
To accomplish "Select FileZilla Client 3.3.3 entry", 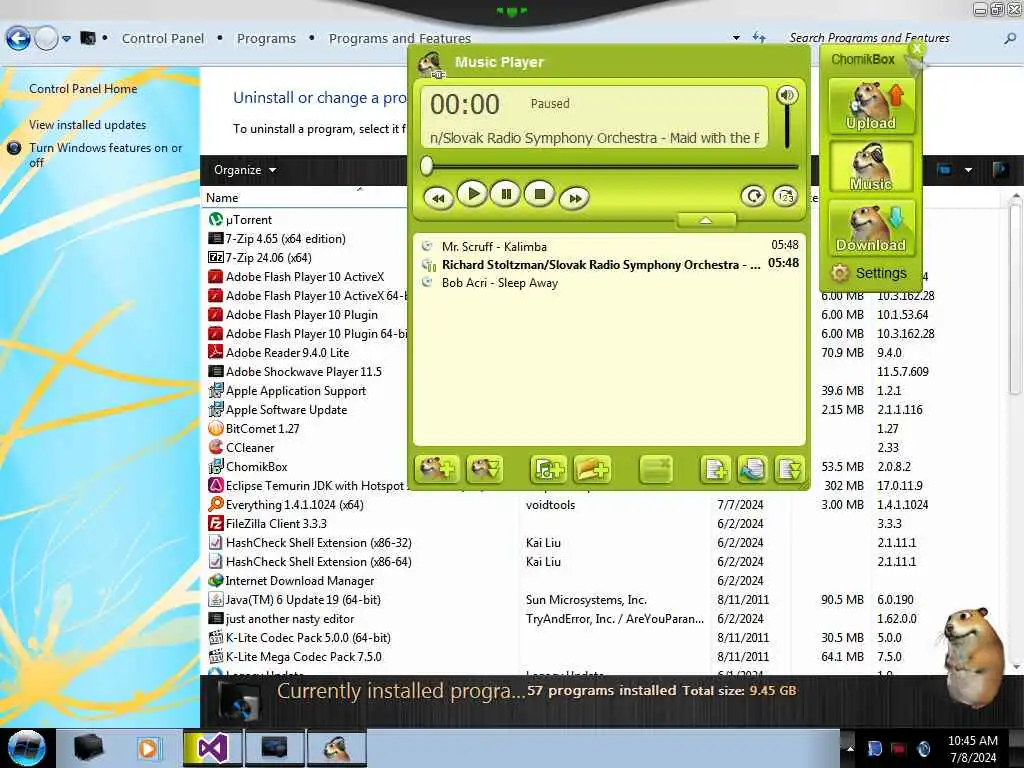I will [x=276, y=524].
